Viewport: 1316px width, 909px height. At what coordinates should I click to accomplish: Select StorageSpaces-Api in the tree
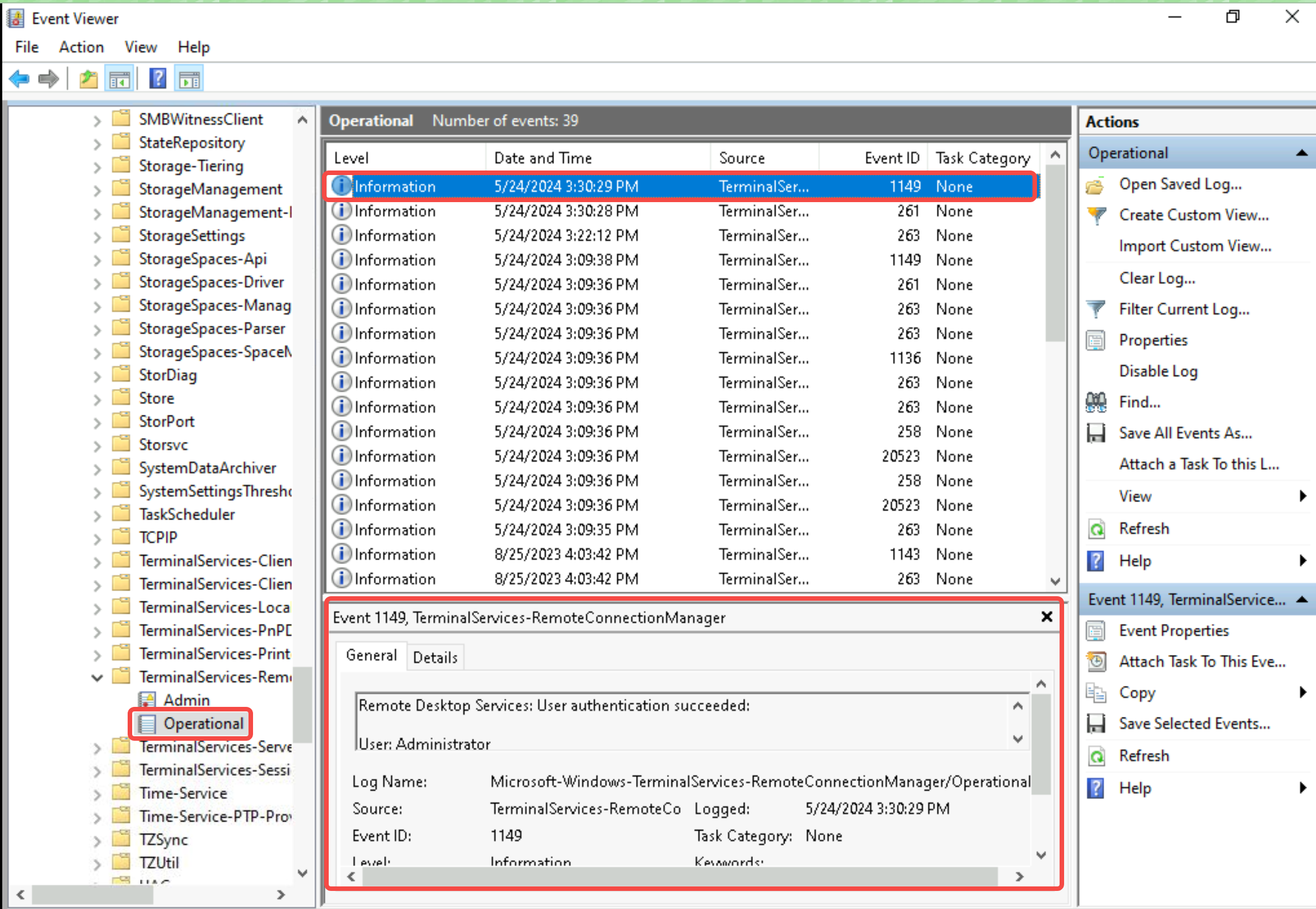click(202, 259)
